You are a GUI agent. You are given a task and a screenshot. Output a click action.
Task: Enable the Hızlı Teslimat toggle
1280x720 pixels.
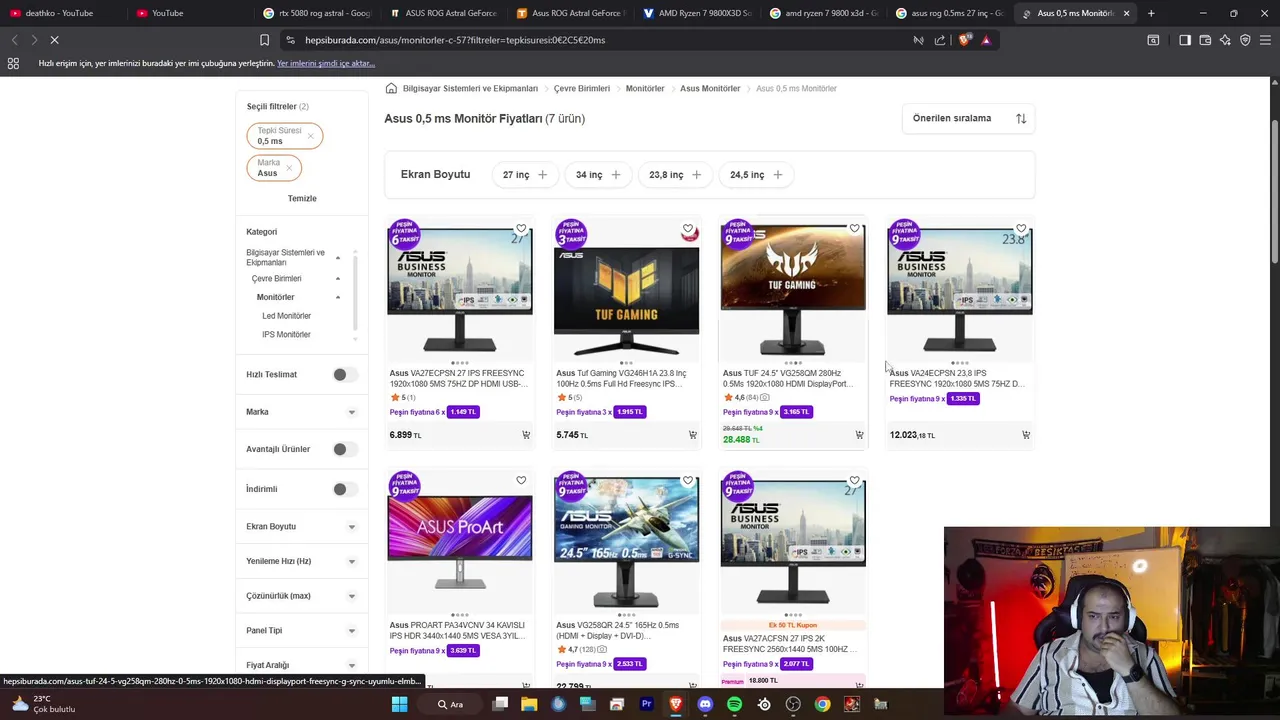pyautogui.click(x=344, y=374)
